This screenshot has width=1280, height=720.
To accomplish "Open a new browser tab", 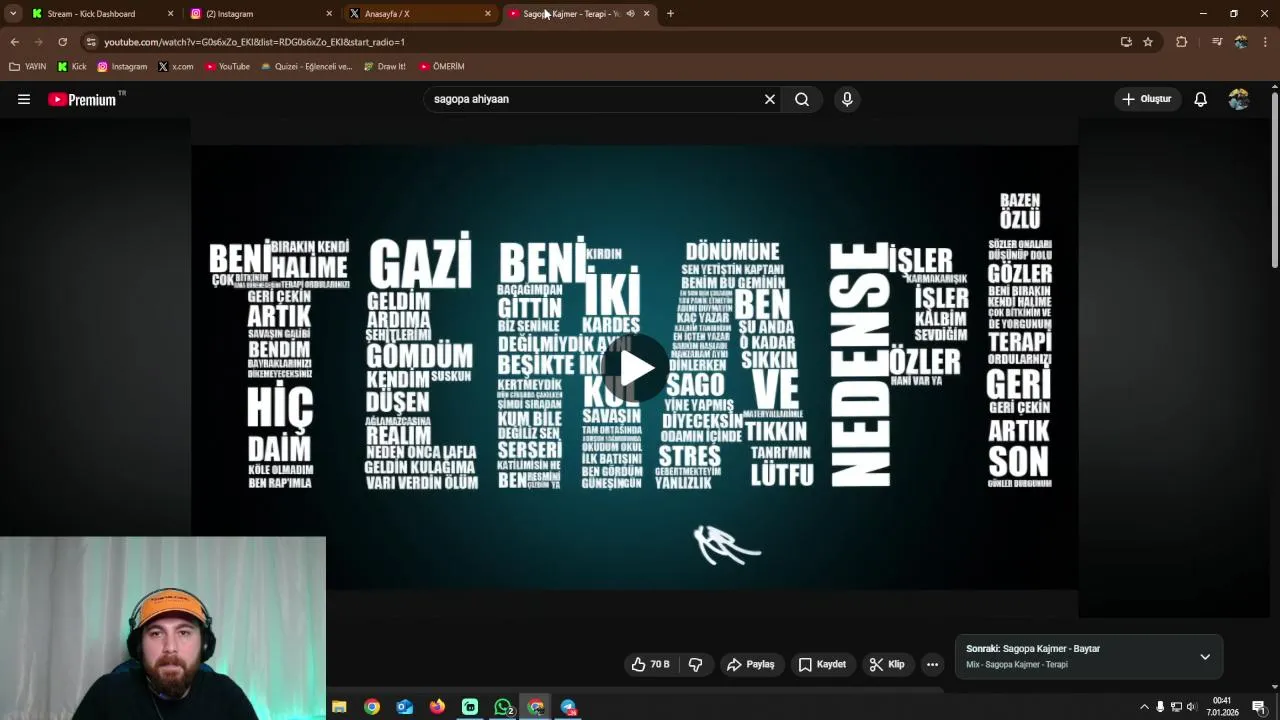I will click(x=670, y=14).
